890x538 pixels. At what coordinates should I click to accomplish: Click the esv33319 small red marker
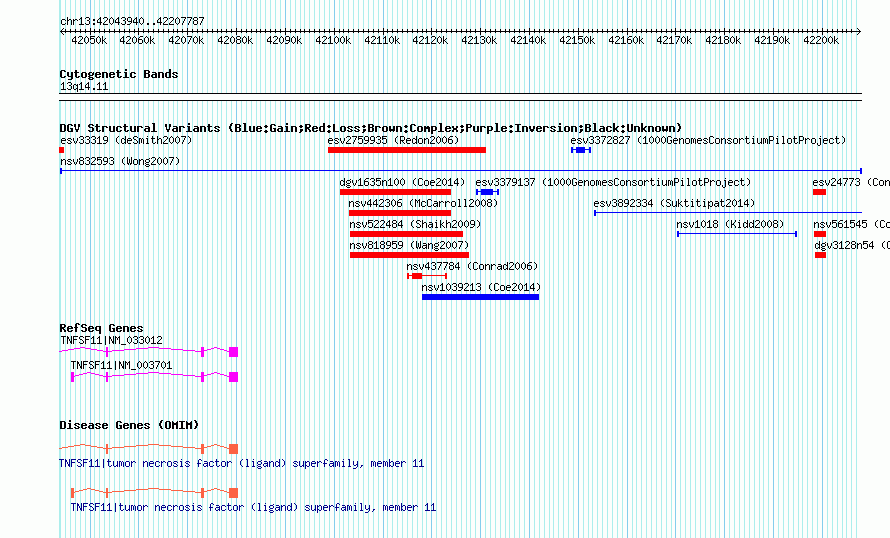62,150
